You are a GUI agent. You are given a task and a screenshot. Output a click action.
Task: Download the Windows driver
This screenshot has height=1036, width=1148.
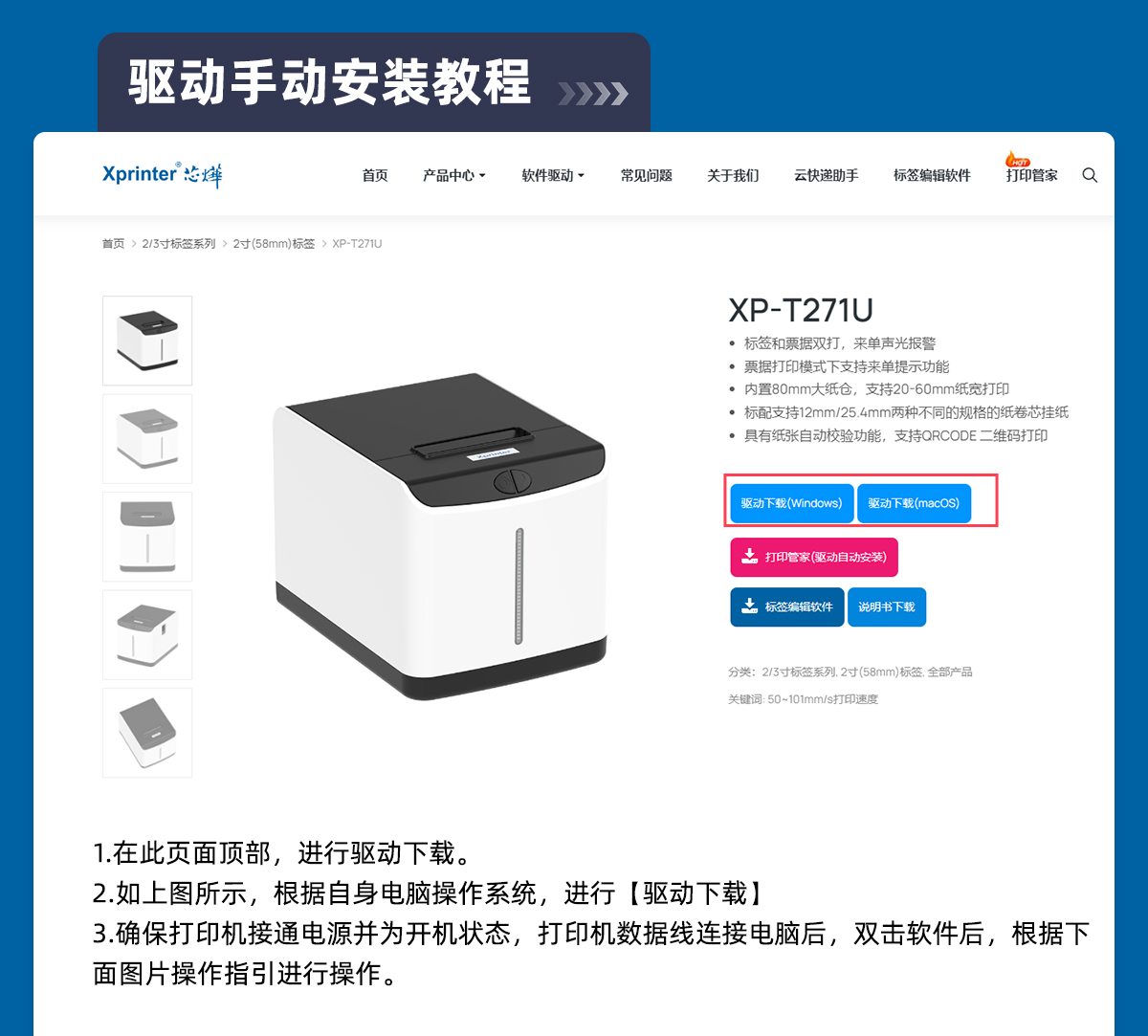click(791, 503)
